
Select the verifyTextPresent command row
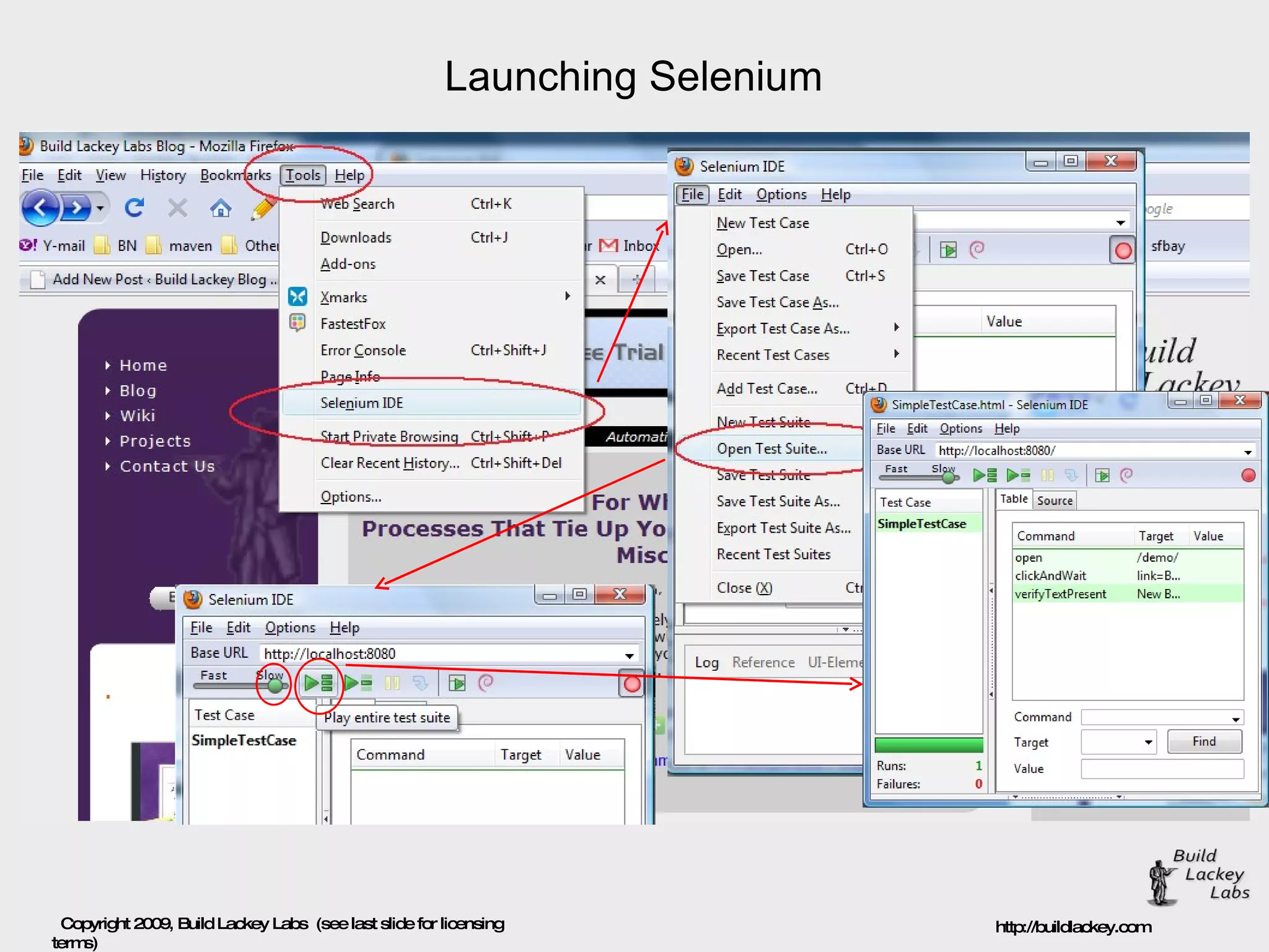click(x=1062, y=594)
